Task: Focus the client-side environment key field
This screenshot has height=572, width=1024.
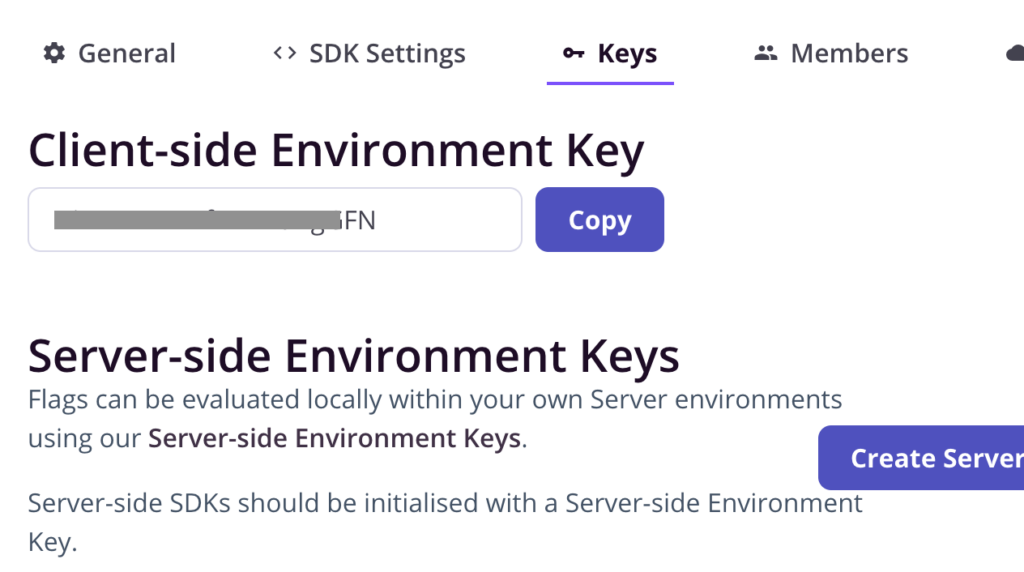Action: 275,219
